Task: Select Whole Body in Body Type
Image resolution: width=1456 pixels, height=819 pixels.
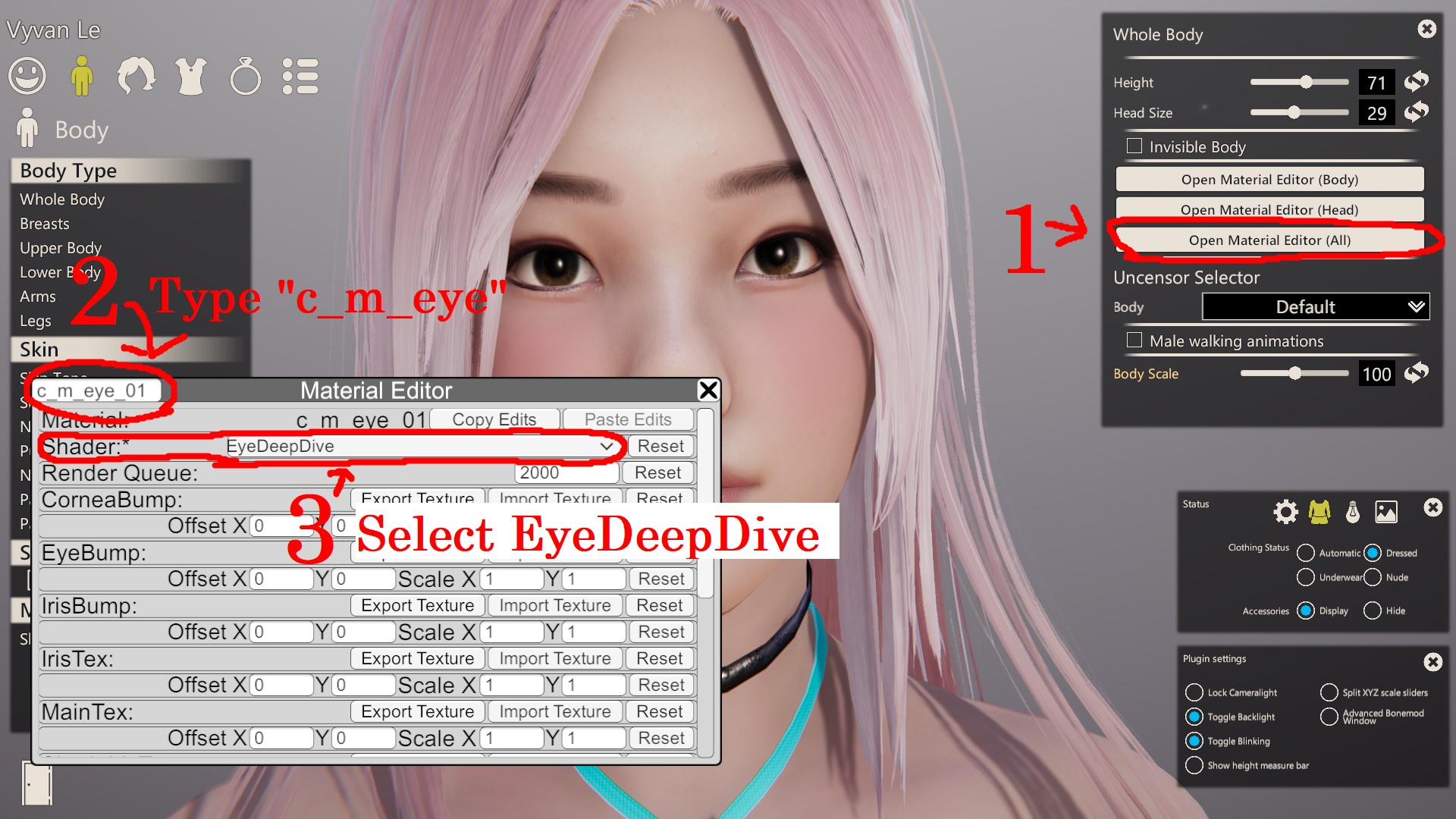Action: click(x=62, y=199)
